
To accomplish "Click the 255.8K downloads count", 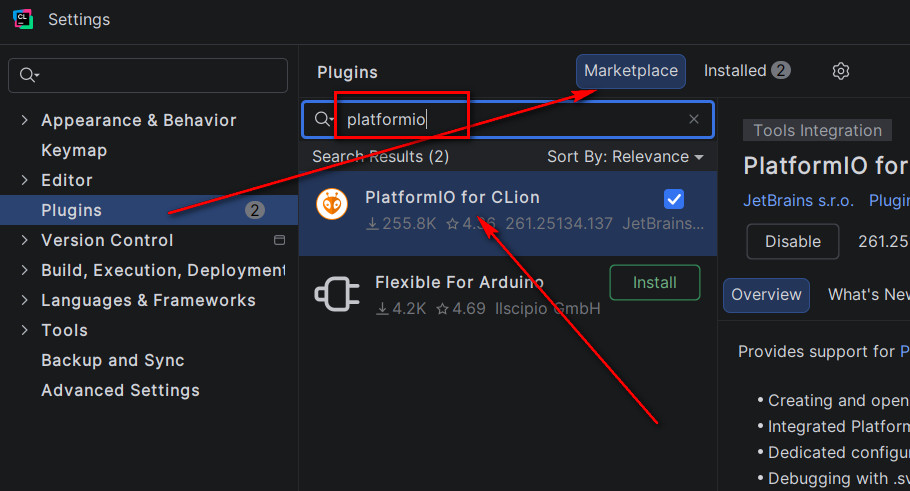I will pyautogui.click(x=401, y=223).
